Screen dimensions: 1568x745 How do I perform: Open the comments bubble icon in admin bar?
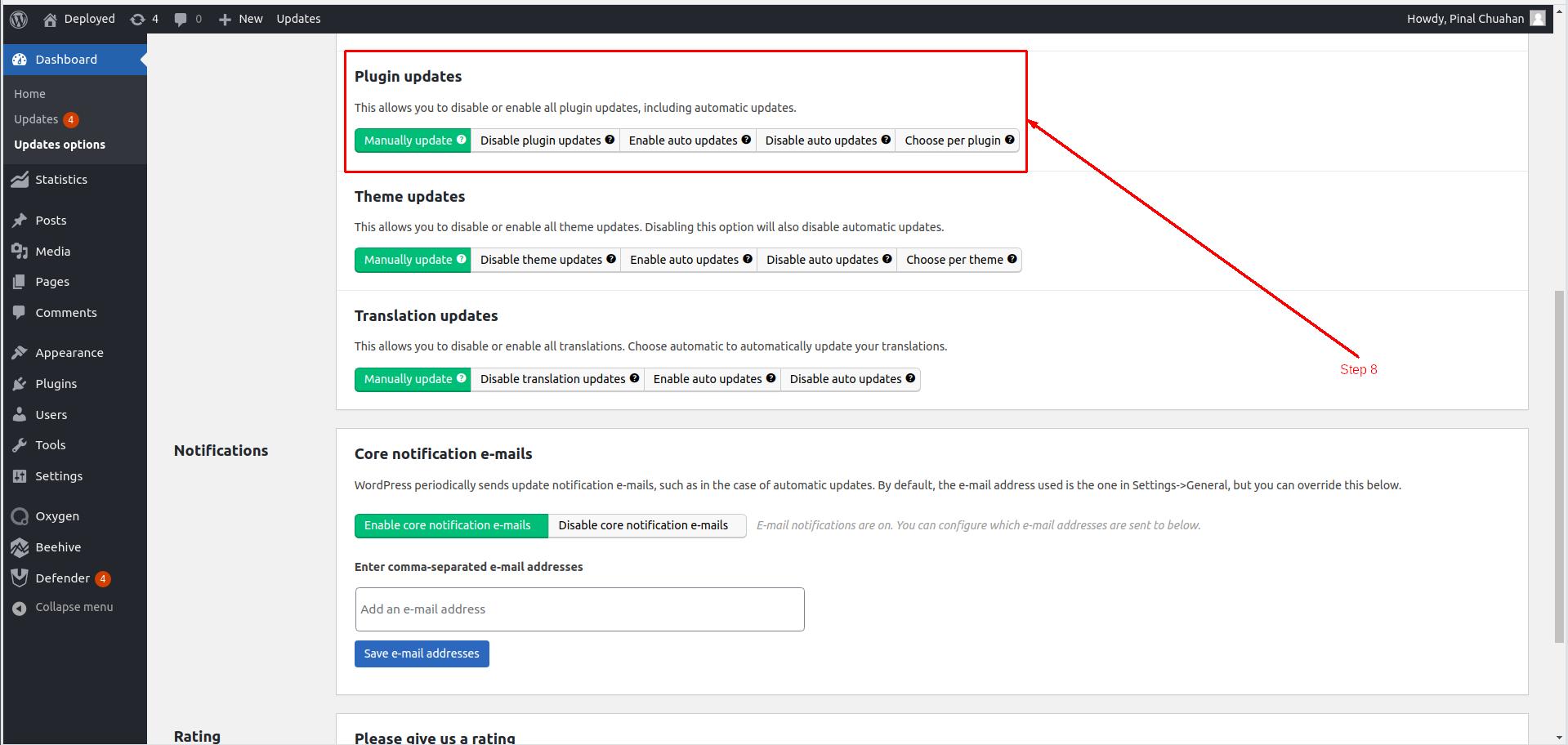[180, 19]
